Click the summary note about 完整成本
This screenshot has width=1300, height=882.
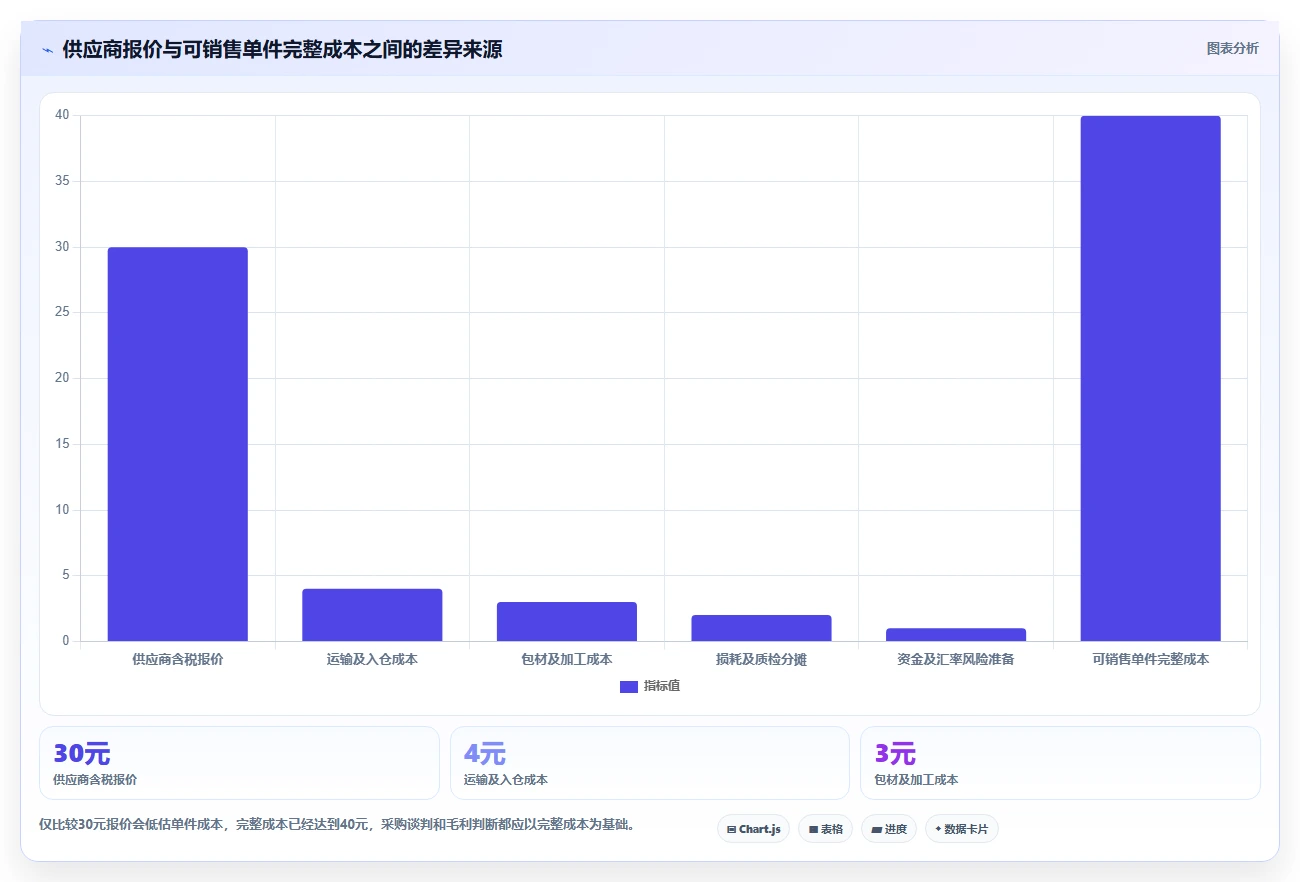[x=337, y=825]
